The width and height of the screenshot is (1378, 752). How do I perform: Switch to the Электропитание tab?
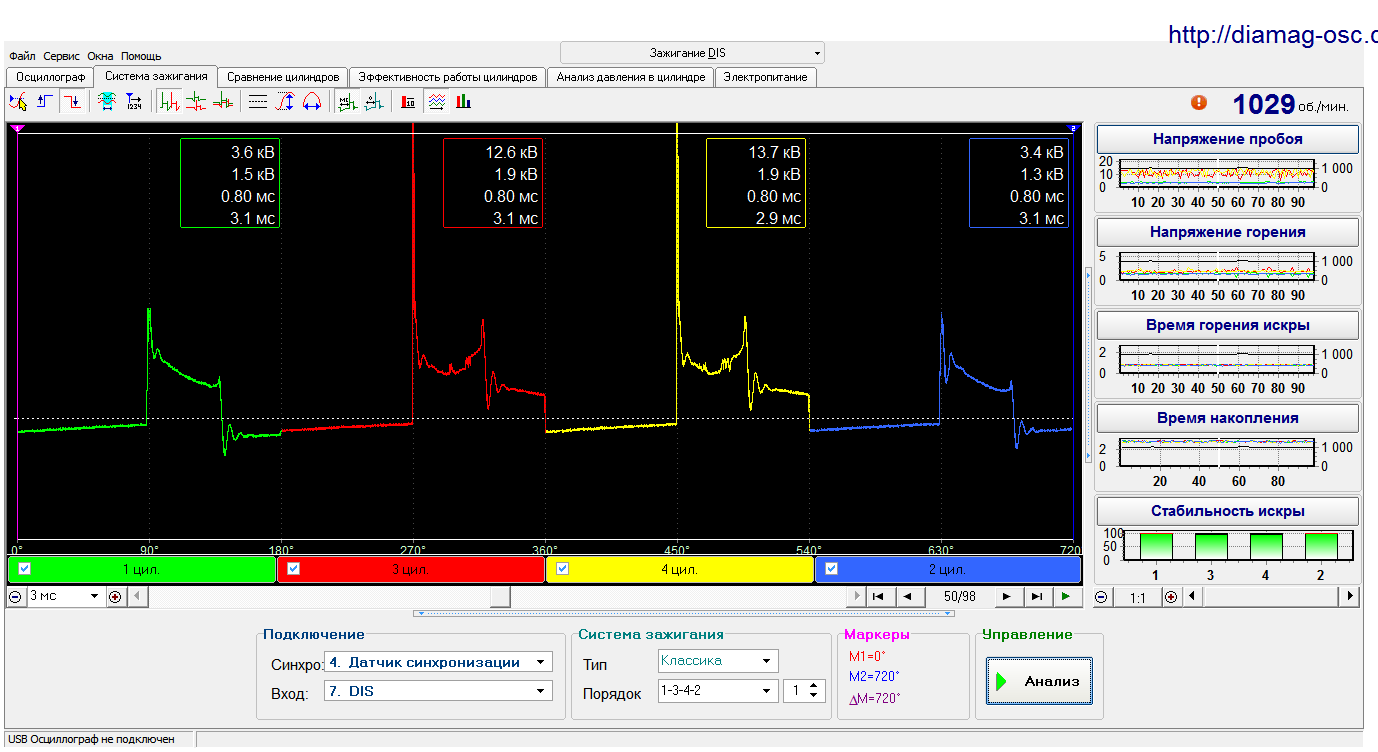[x=766, y=77]
